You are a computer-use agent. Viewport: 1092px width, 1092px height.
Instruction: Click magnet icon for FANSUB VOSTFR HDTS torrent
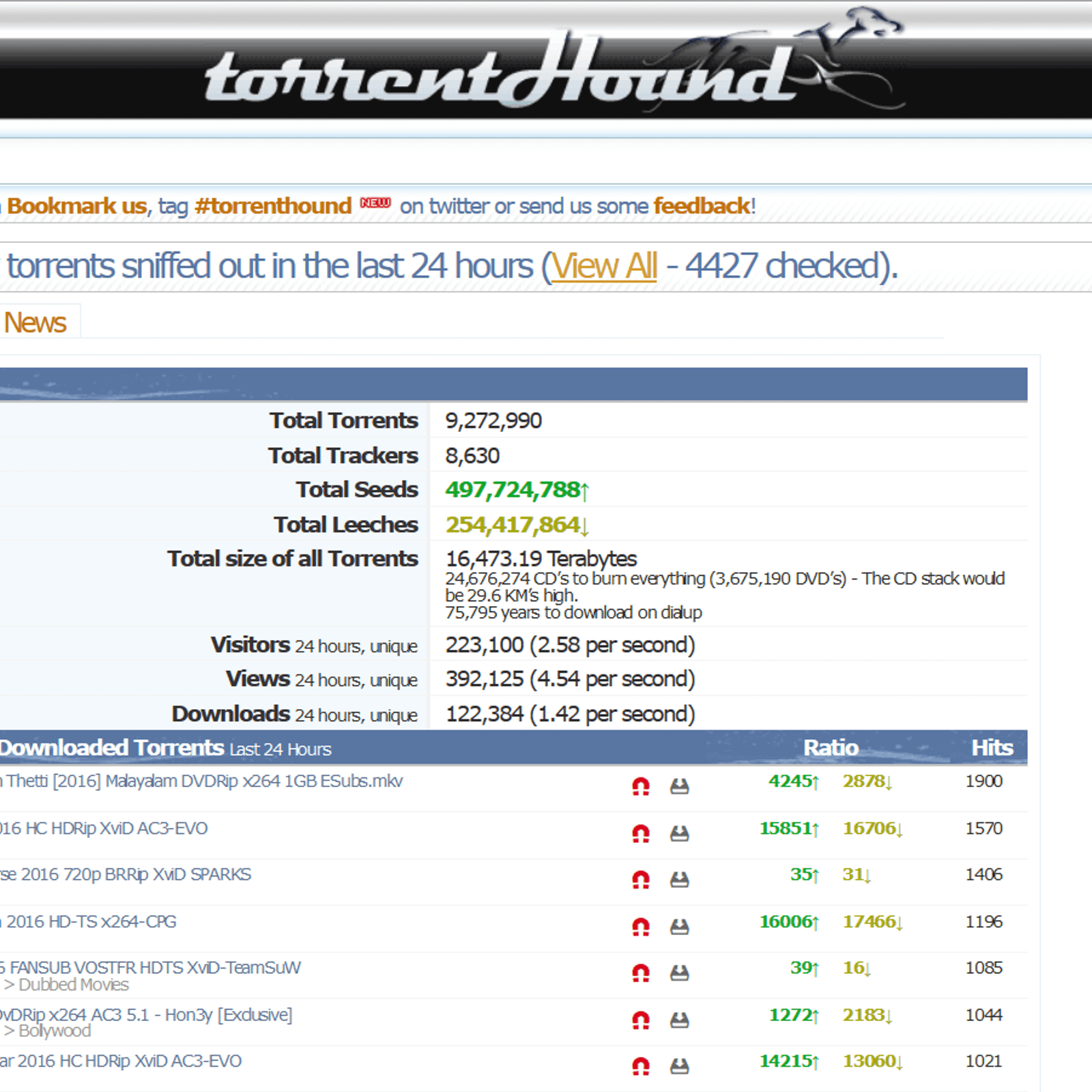pos(640,973)
